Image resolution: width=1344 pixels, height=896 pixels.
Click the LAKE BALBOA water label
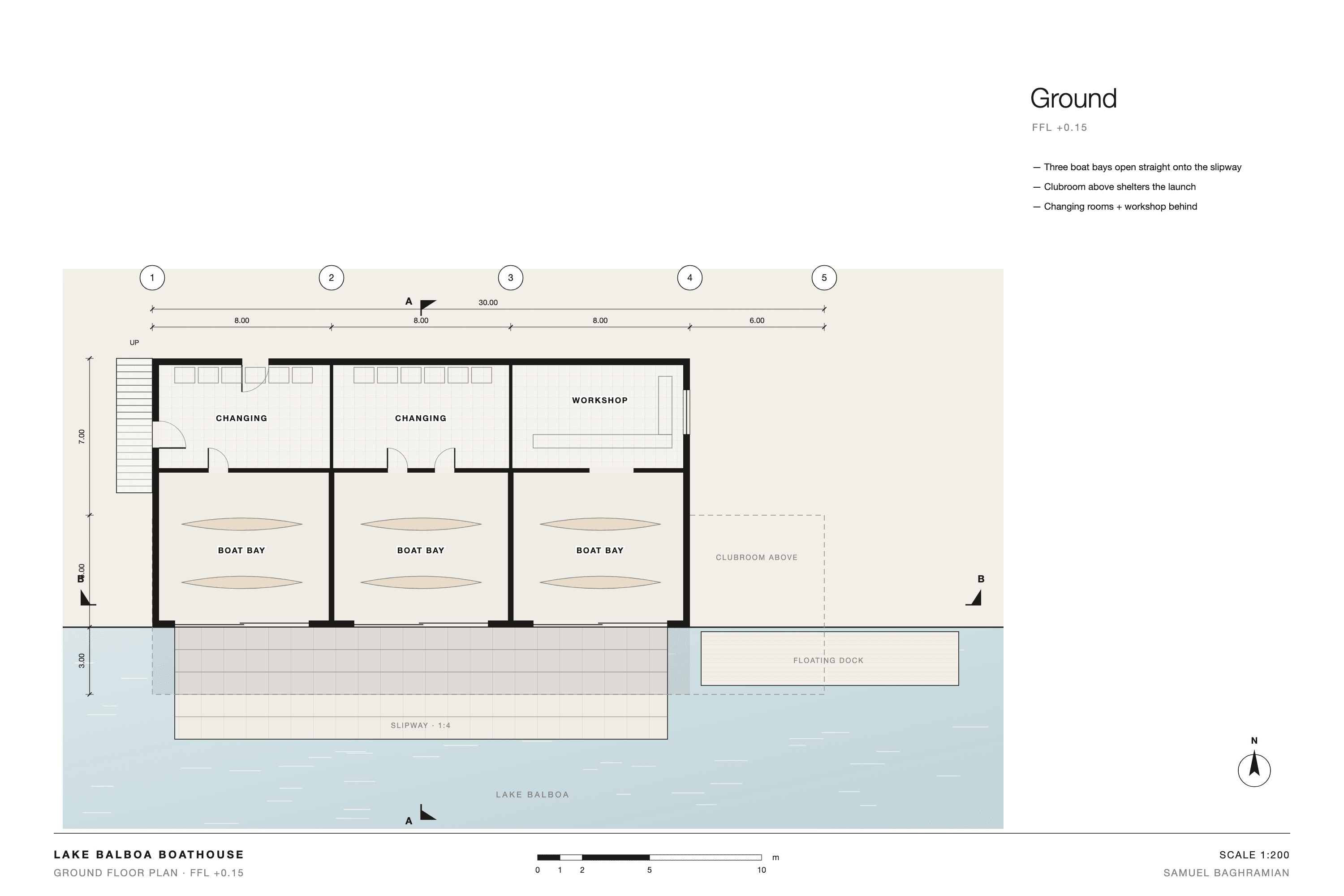coord(533,794)
